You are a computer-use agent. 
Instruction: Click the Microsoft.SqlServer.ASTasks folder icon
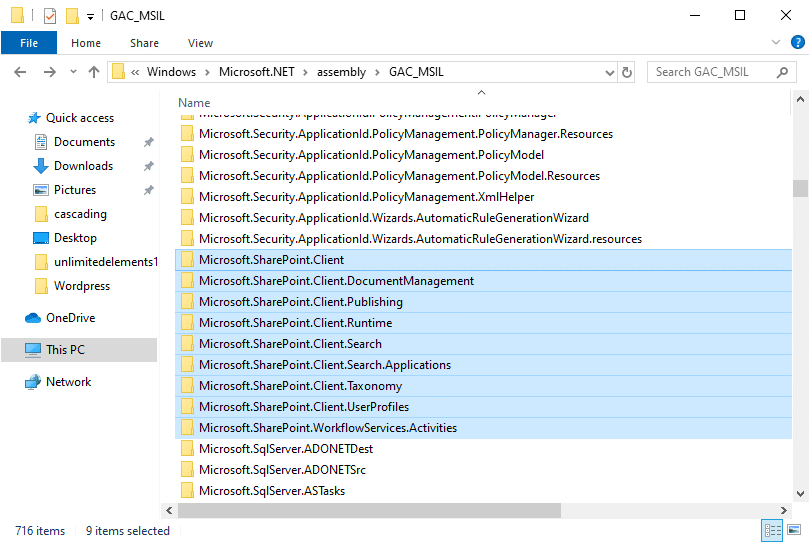coord(187,491)
